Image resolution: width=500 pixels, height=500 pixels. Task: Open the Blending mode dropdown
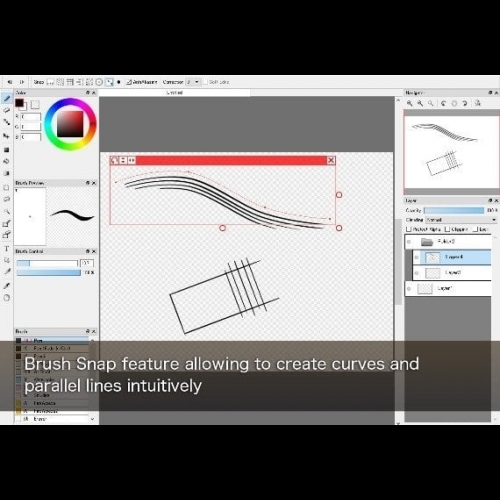(x=462, y=220)
